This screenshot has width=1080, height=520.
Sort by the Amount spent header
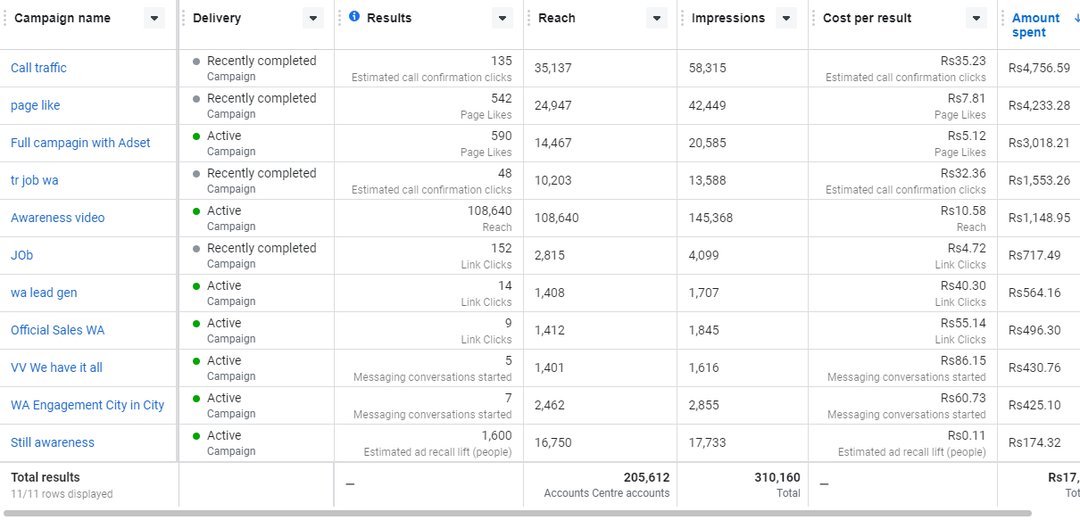pyautogui.click(x=1035, y=25)
